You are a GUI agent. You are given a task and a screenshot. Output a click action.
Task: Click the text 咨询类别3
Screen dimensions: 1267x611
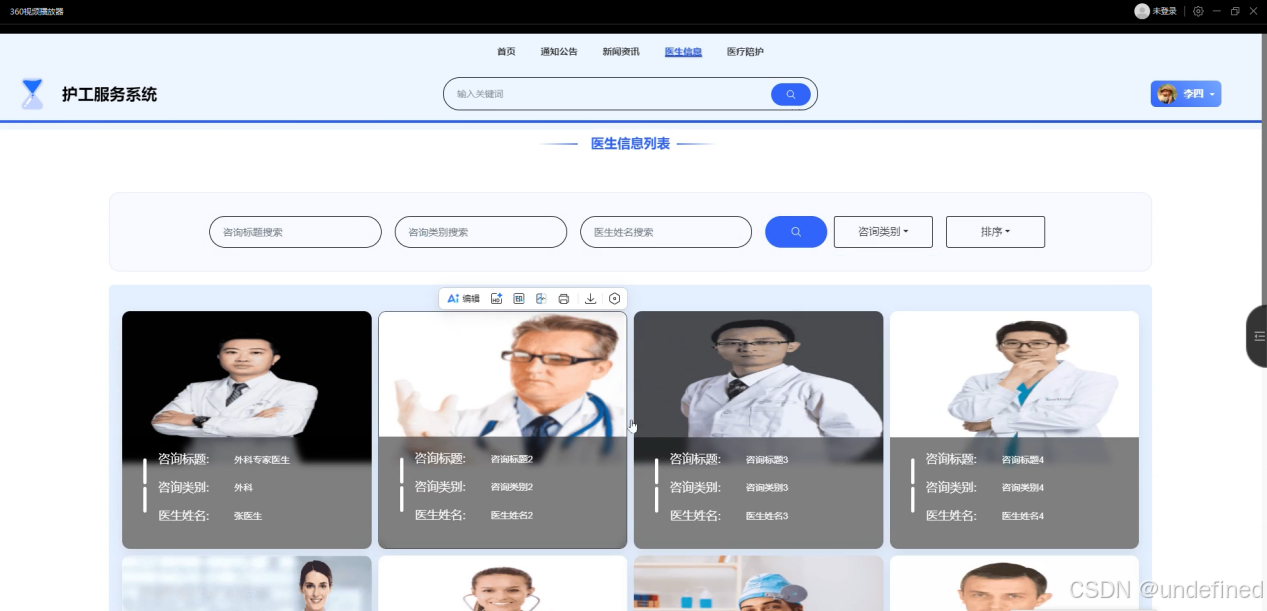(767, 488)
